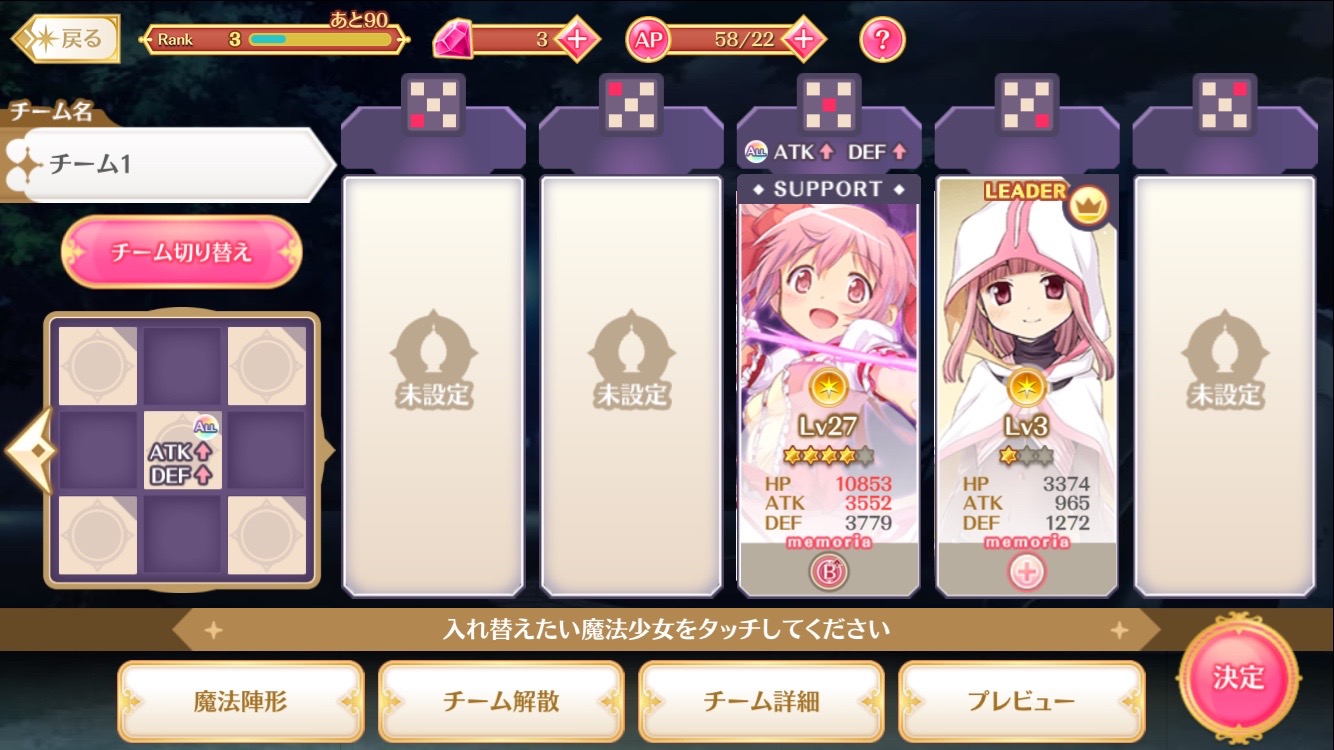The image size is (1334, 750).
Task: Show the previous formation with the left arrow
Action: coord(28,452)
